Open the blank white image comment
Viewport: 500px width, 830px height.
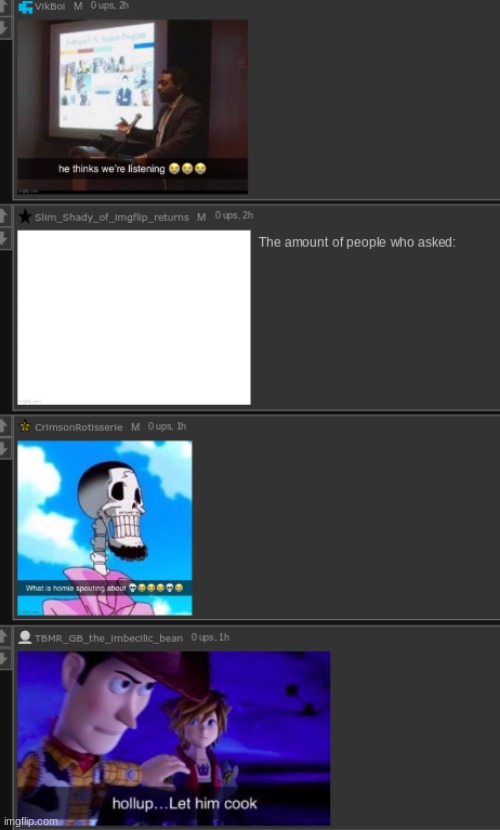tap(134, 318)
